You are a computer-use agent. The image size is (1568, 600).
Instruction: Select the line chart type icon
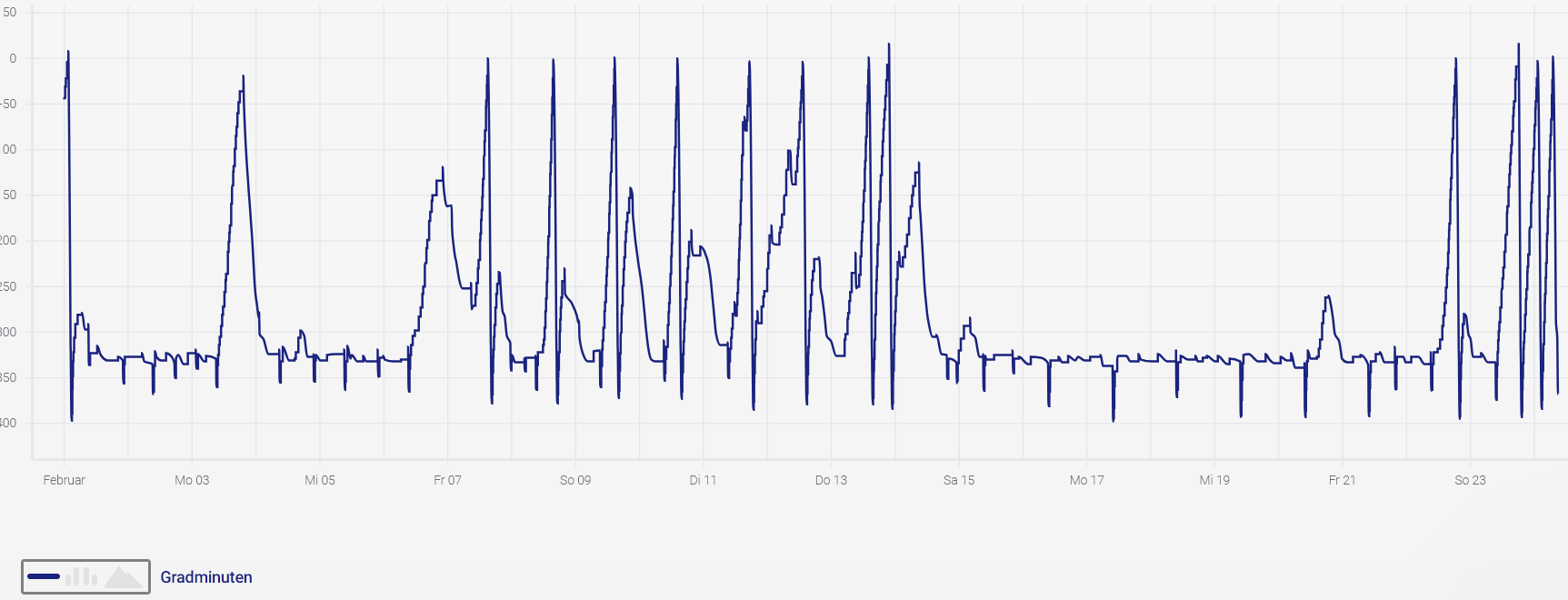pos(44,576)
